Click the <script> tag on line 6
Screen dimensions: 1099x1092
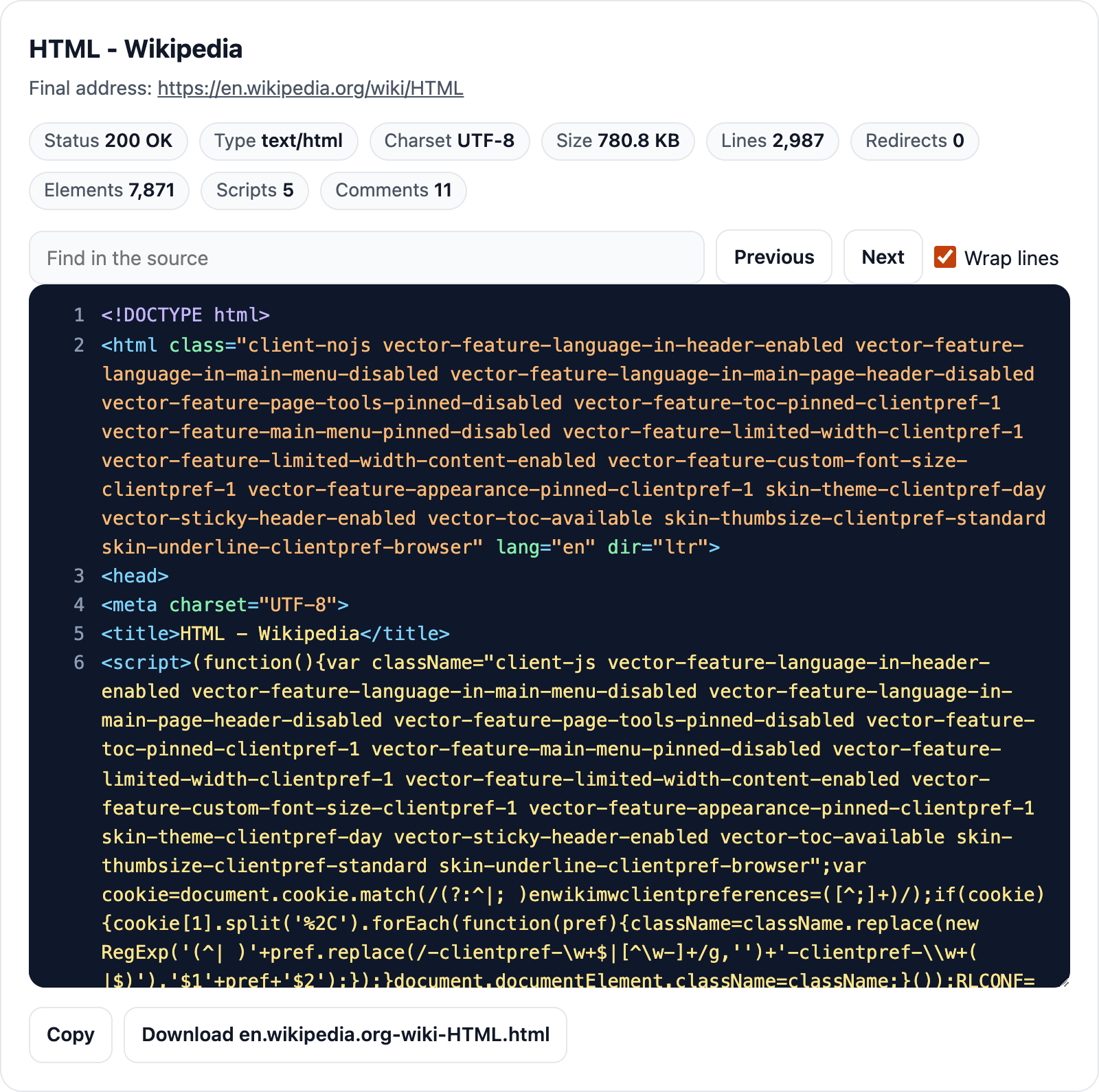(x=146, y=663)
